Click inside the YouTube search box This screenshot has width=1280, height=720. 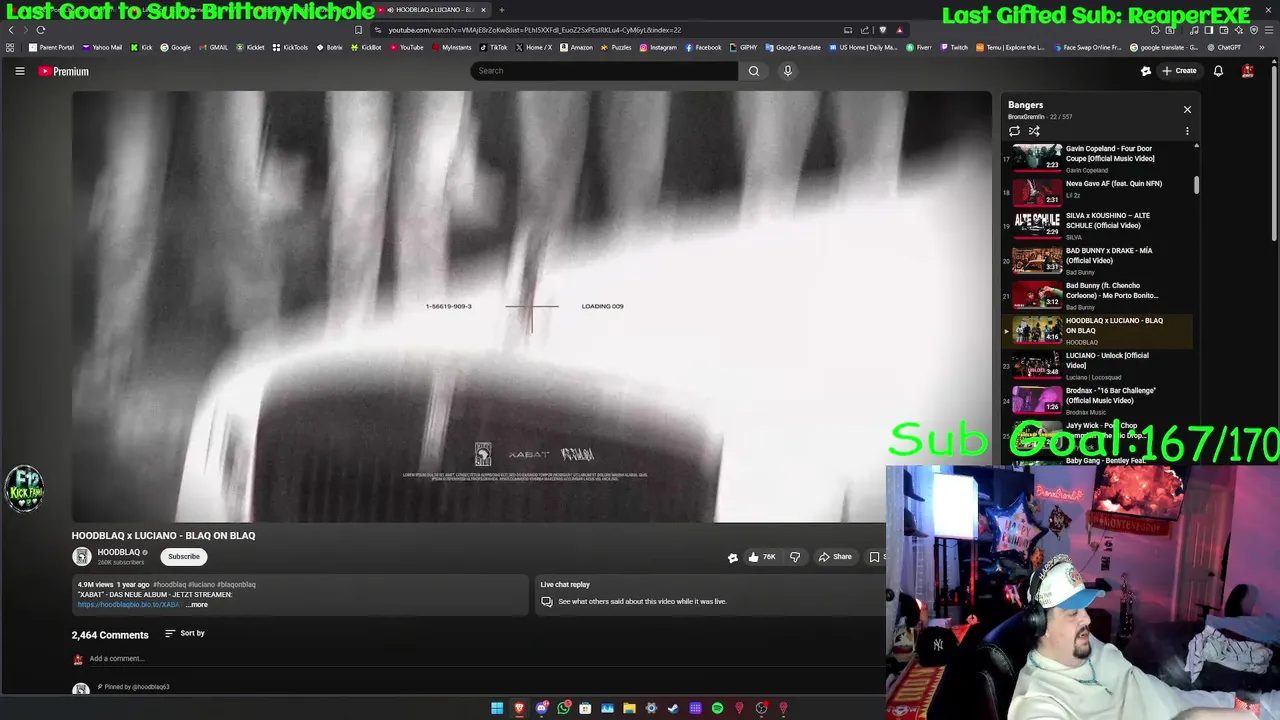click(x=605, y=71)
